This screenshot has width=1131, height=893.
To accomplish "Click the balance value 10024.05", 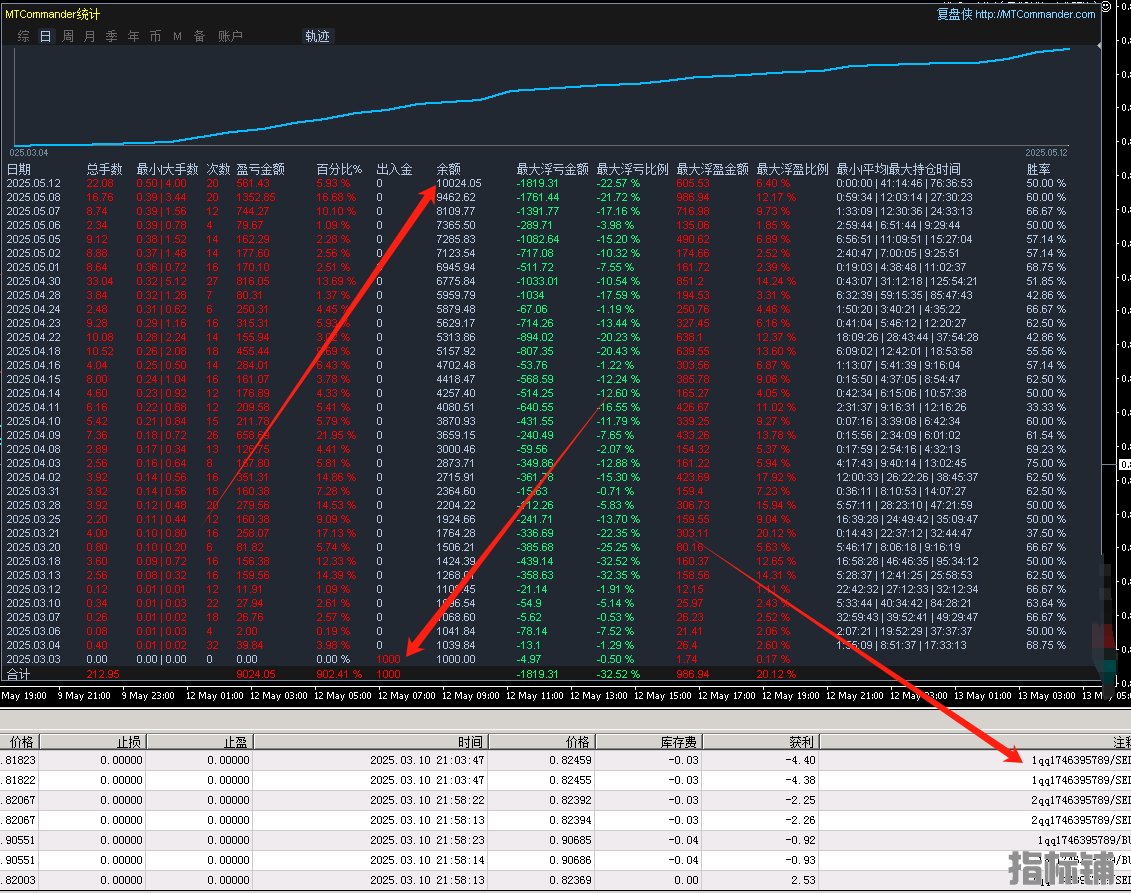I will click(459, 183).
